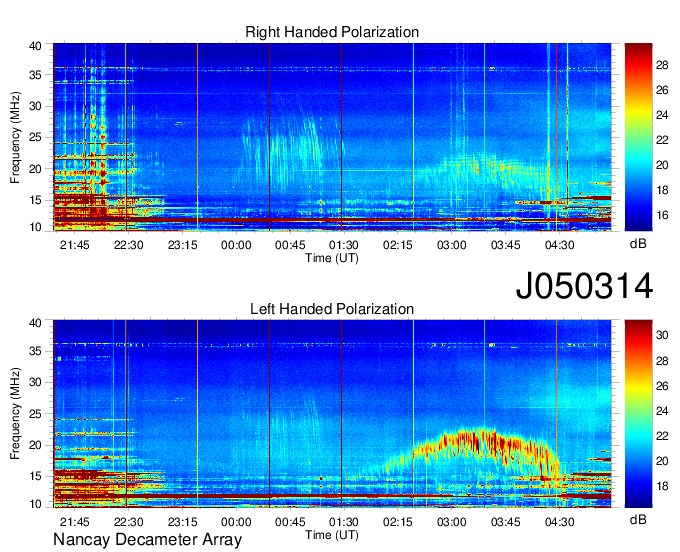680x552 pixels.
Task: Click the Right Handed Polarization spectrogram image
Action: click(332, 137)
